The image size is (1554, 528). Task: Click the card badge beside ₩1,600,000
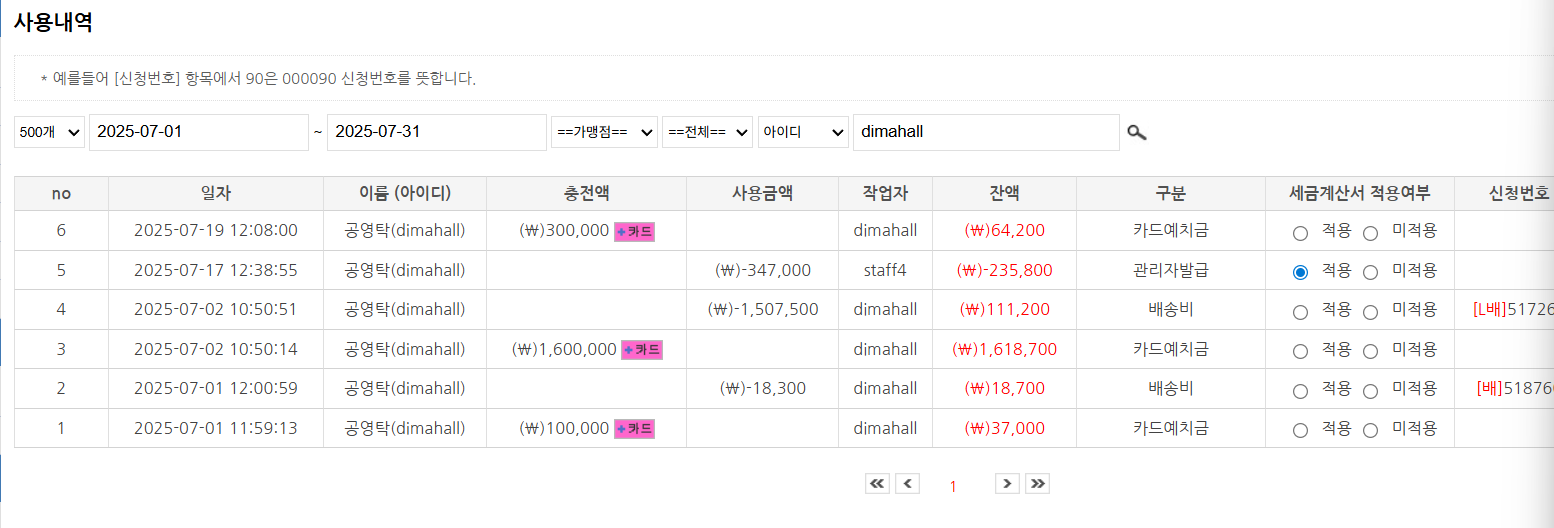coord(641,350)
